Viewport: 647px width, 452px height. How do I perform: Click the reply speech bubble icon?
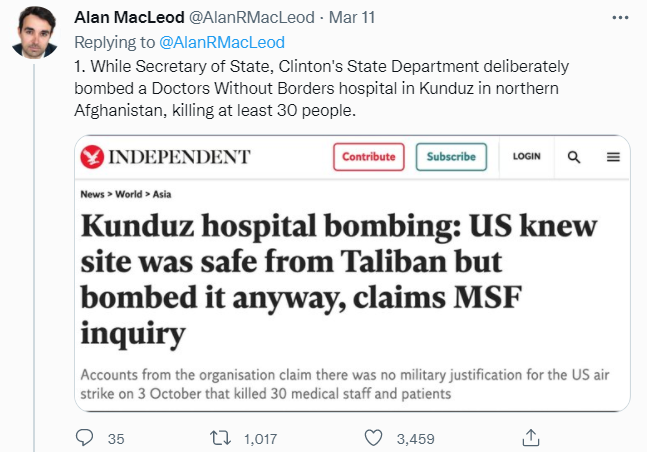(86, 437)
